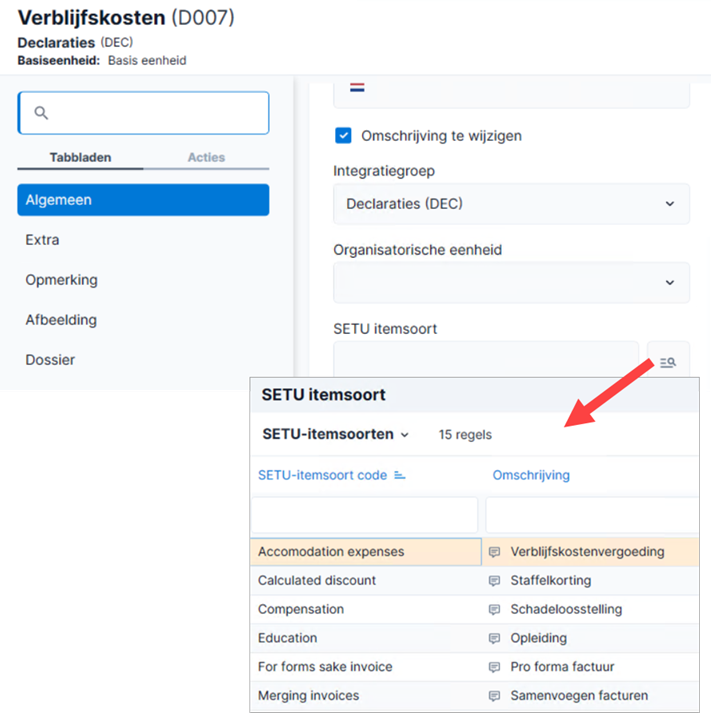This screenshot has width=711, height=713.
Task: Click comment icon next to Schadeloosstelling
Action: coord(494,609)
